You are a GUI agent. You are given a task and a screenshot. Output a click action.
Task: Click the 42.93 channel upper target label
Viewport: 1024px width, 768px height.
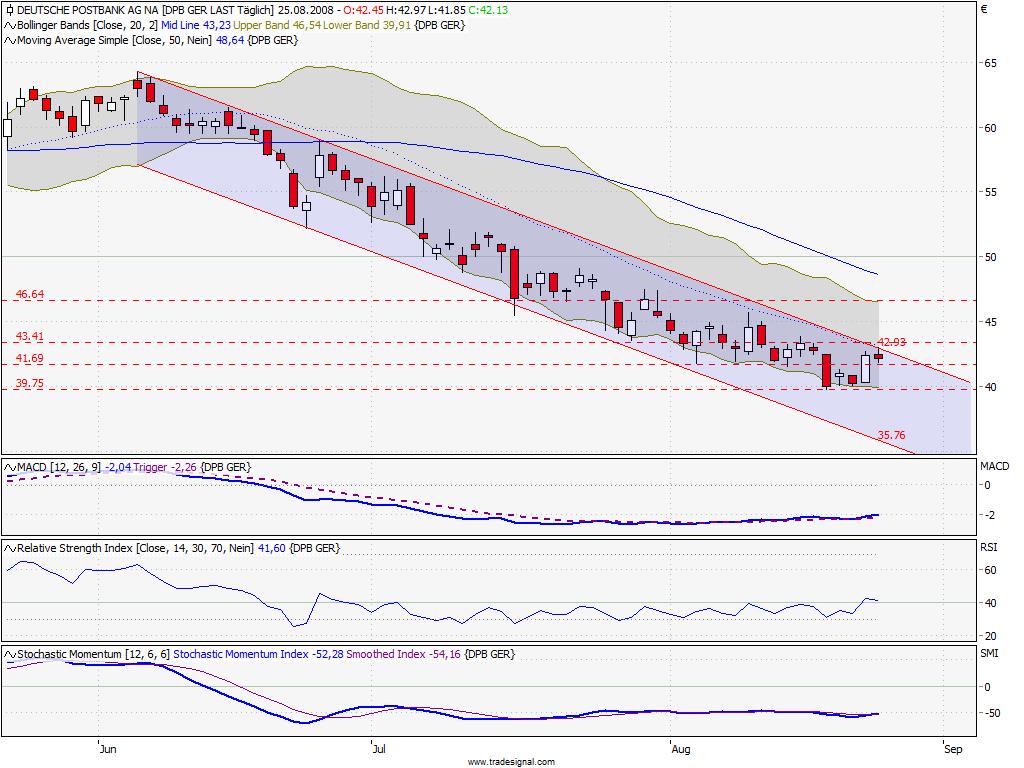click(x=891, y=342)
